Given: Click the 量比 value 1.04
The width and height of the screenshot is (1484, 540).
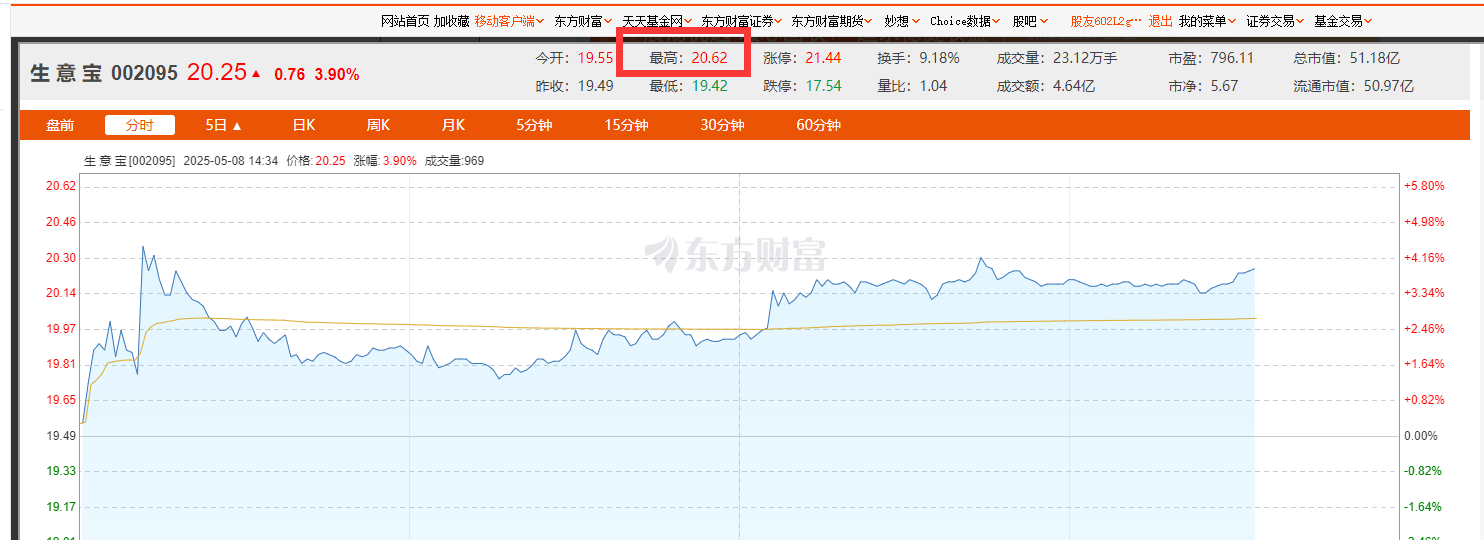Looking at the screenshot, I should click(933, 86).
